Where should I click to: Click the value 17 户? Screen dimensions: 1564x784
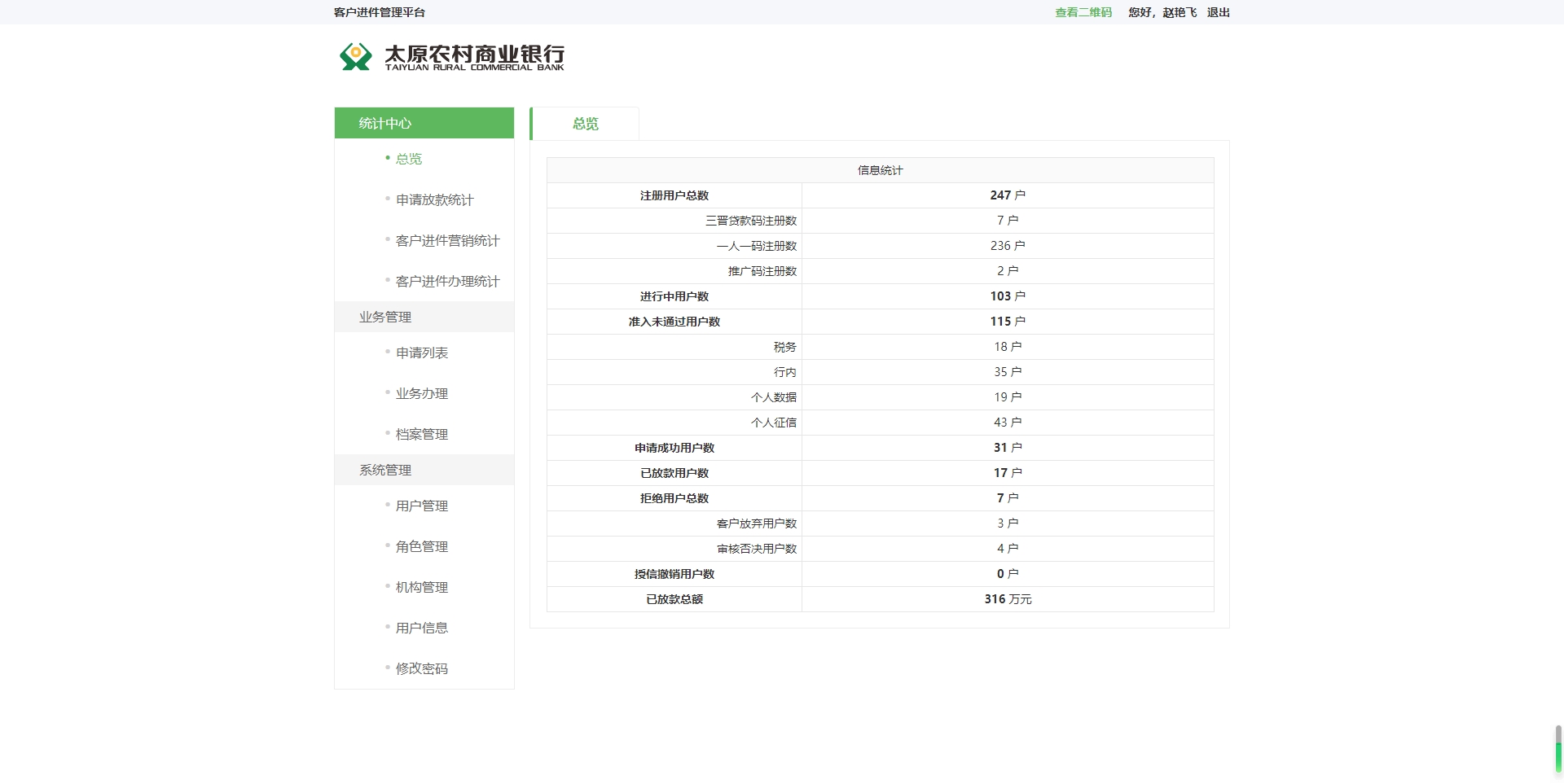point(1008,473)
